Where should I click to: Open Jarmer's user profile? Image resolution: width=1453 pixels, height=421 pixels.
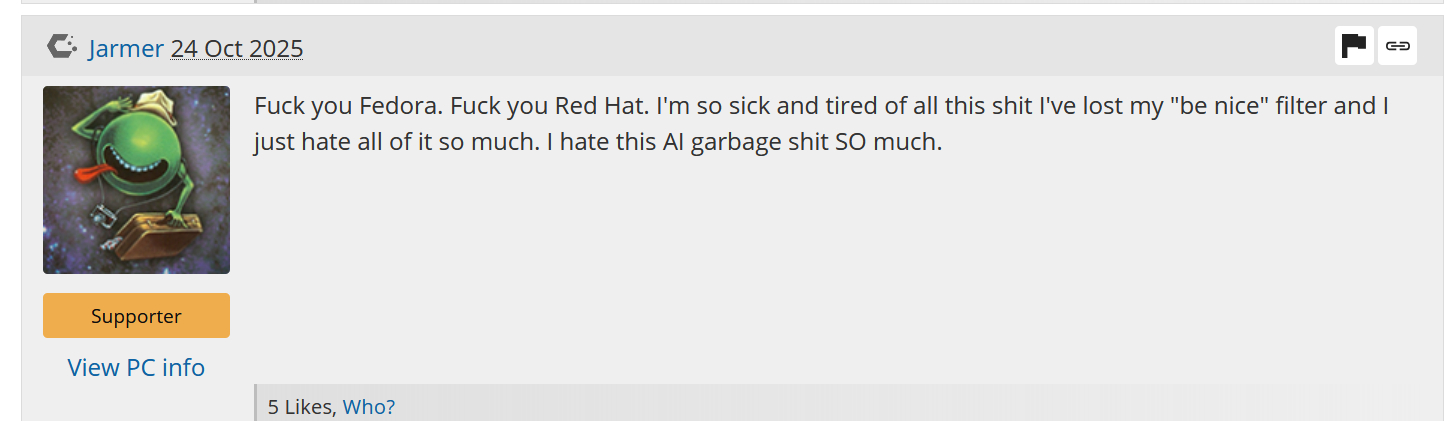click(125, 48)
